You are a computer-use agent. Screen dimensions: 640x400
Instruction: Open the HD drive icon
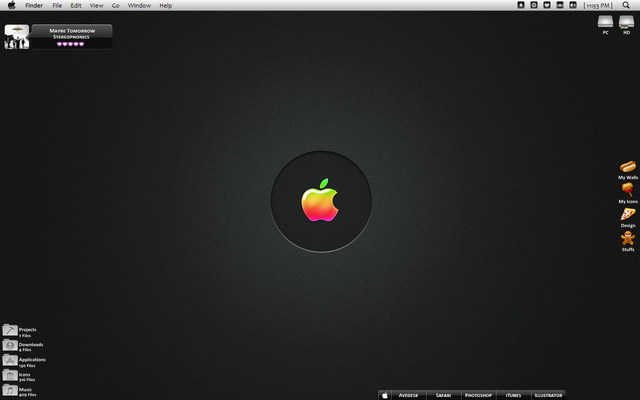[626, 22]
